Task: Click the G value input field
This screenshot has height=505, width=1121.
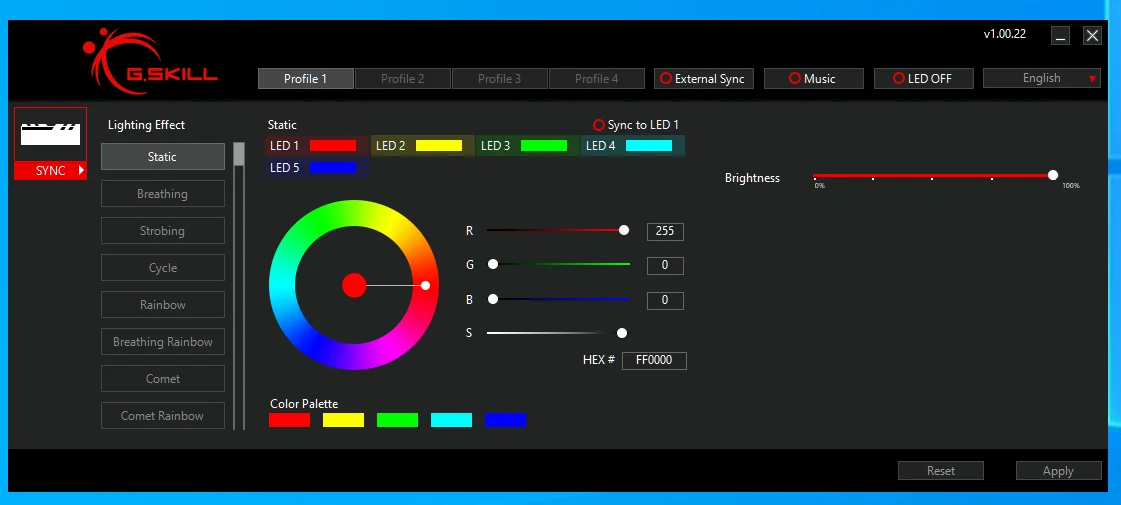Action: click(x=665, y=266)
